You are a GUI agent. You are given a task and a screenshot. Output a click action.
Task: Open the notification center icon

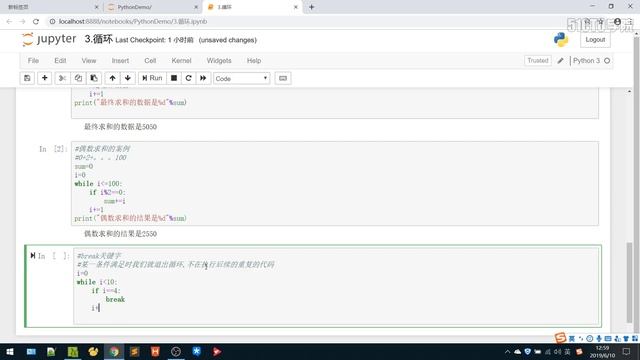(627, 351)
